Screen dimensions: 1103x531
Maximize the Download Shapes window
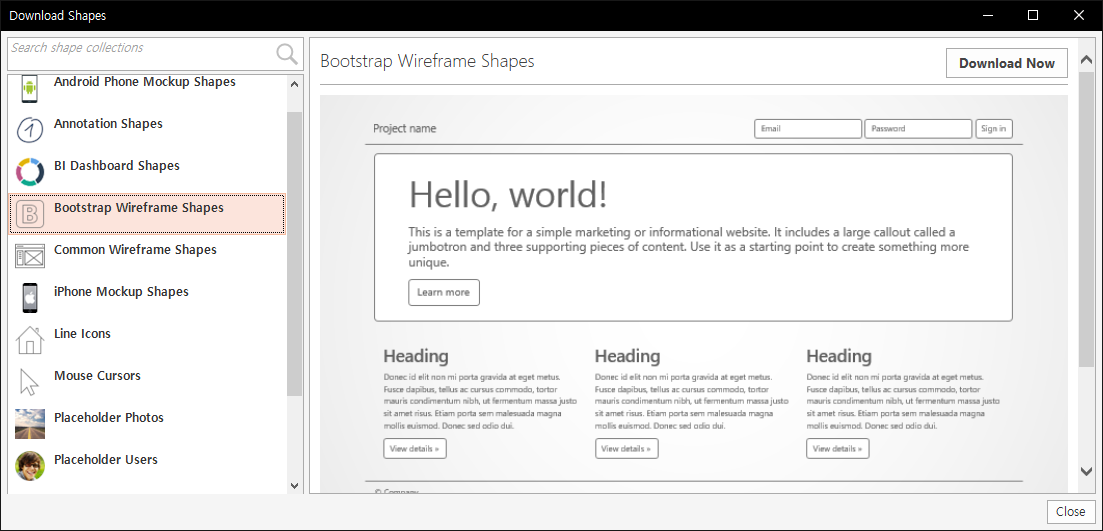point(1033,15)
